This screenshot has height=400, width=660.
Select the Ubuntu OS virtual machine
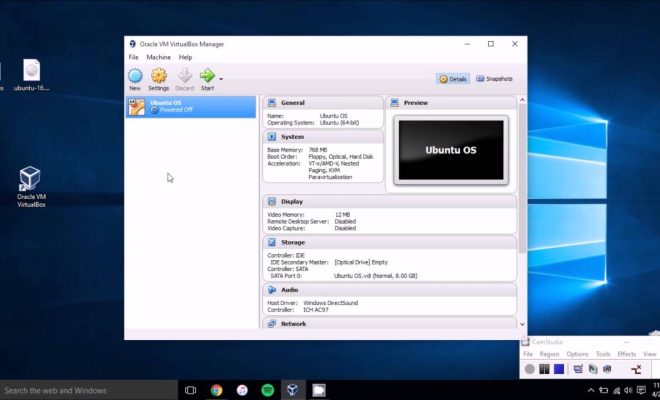pyautogui.click(x=191, y=107)
